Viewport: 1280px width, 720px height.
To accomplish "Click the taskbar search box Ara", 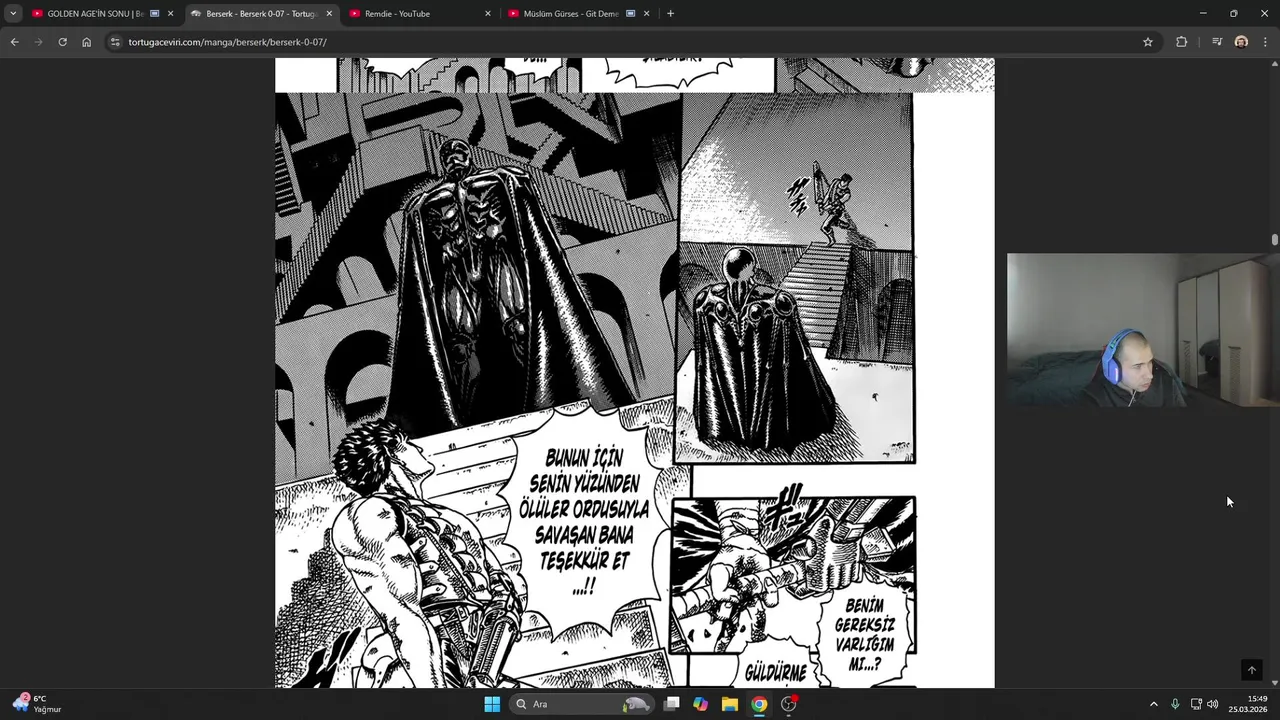I will (582, 704).
